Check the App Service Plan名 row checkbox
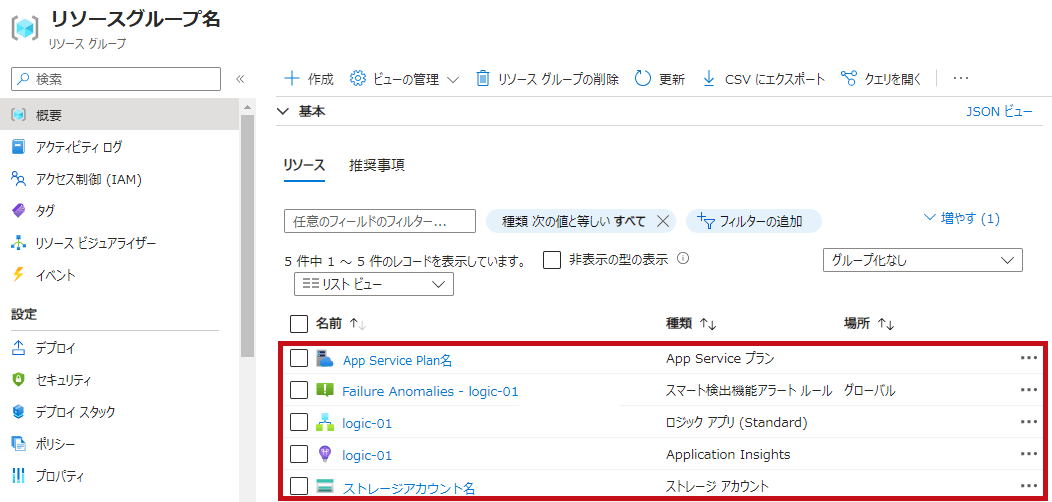1052x502 pixels. 299,358
